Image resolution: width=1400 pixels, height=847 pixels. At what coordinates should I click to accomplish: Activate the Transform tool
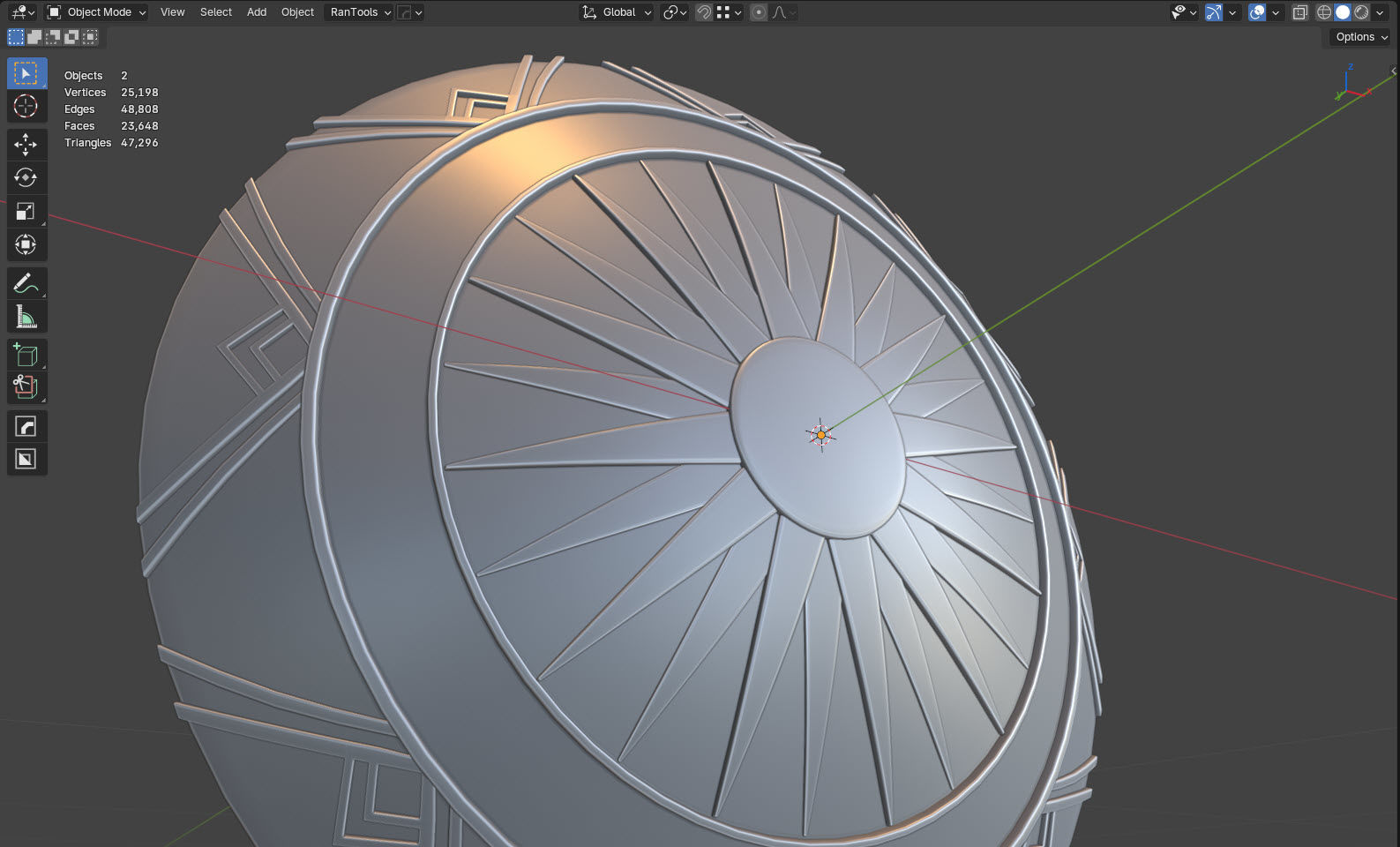coord(26,244)
